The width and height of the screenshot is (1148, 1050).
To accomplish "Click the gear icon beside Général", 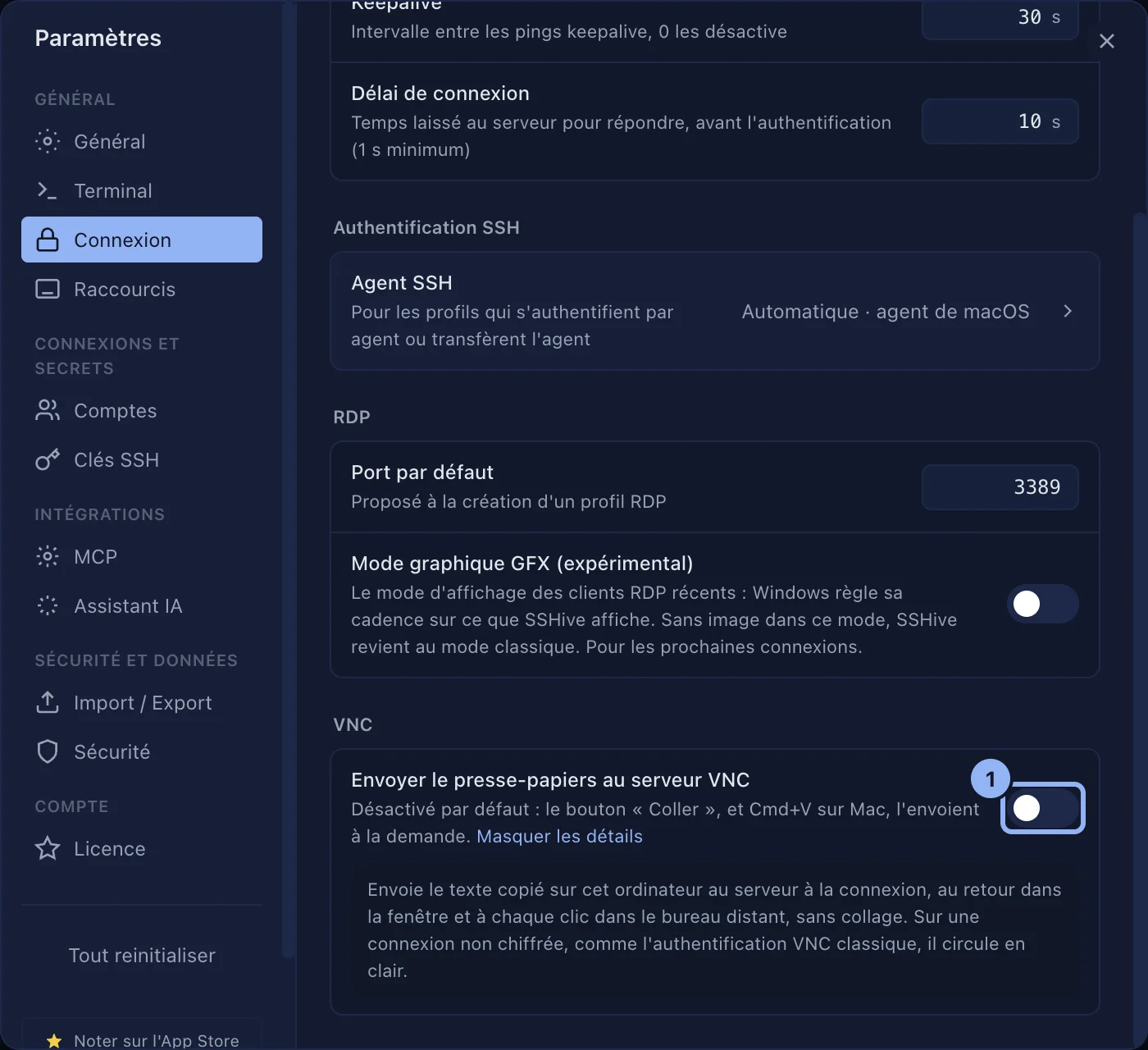I will pos(48,141).
